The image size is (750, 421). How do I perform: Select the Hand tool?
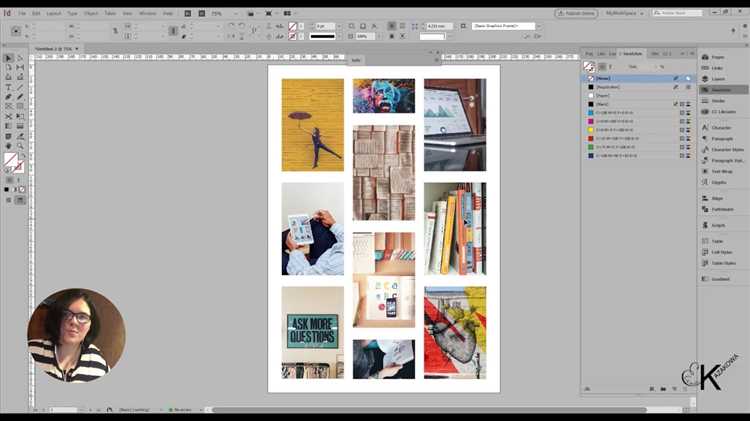[x=8, y=146]
